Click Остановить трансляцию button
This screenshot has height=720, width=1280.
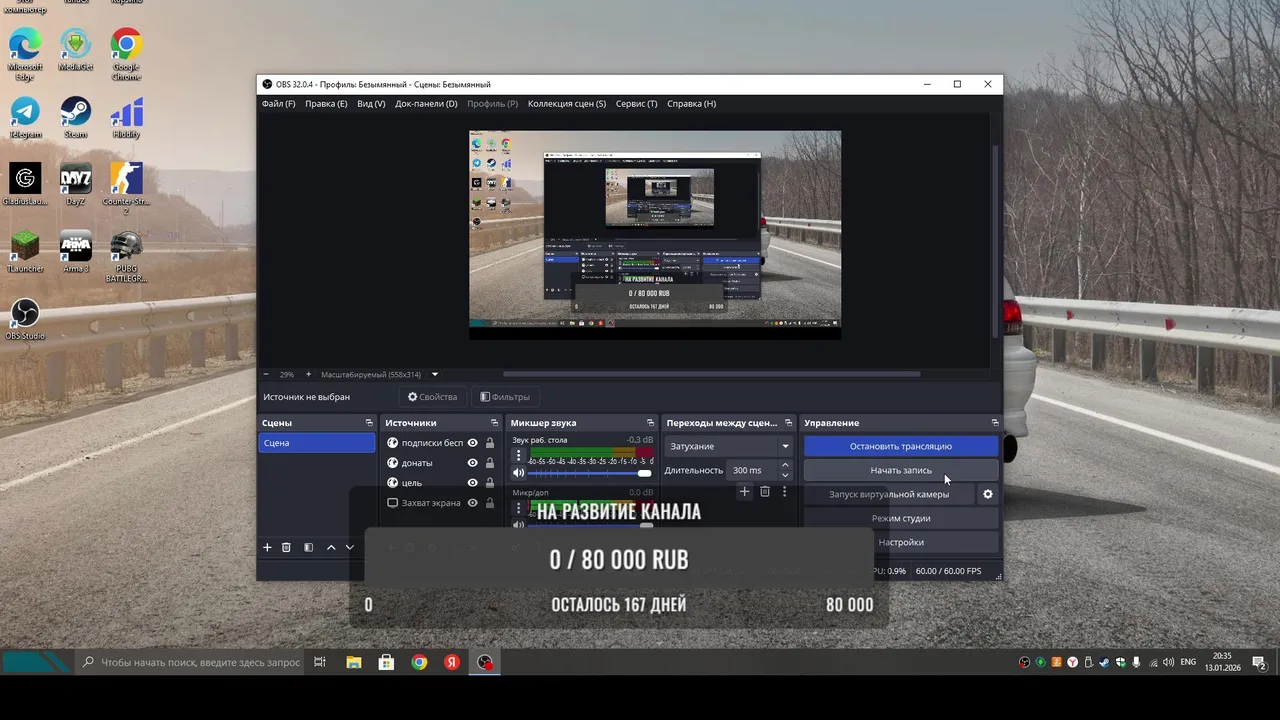[901, 446]
